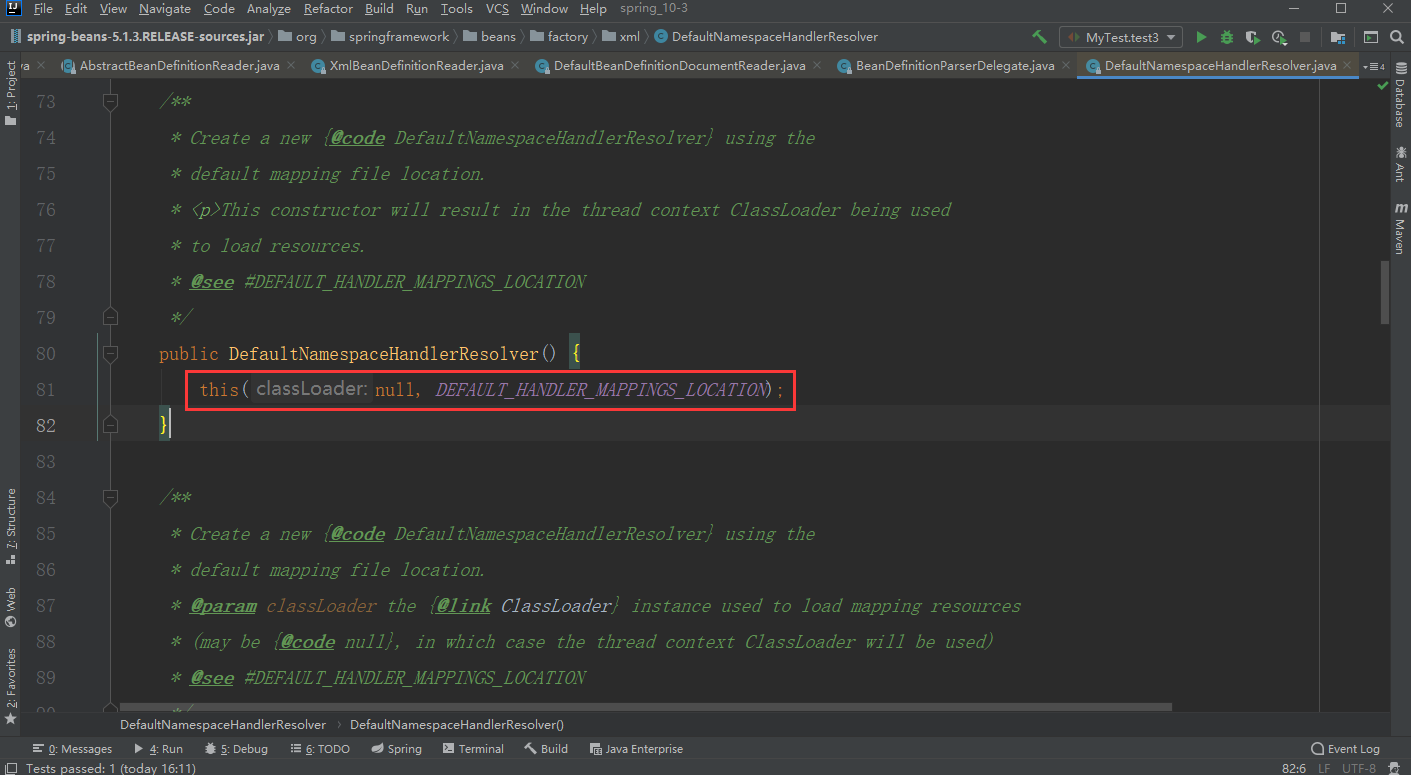Screen dimensions: 1411x775
Task: Click the Tests passed status message
Action: (110, 768)
